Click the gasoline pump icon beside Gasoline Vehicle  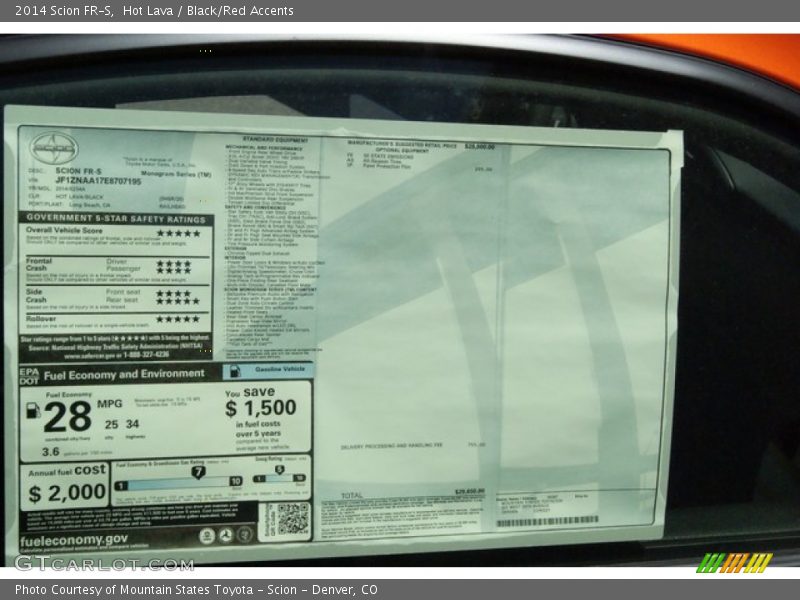235,371
